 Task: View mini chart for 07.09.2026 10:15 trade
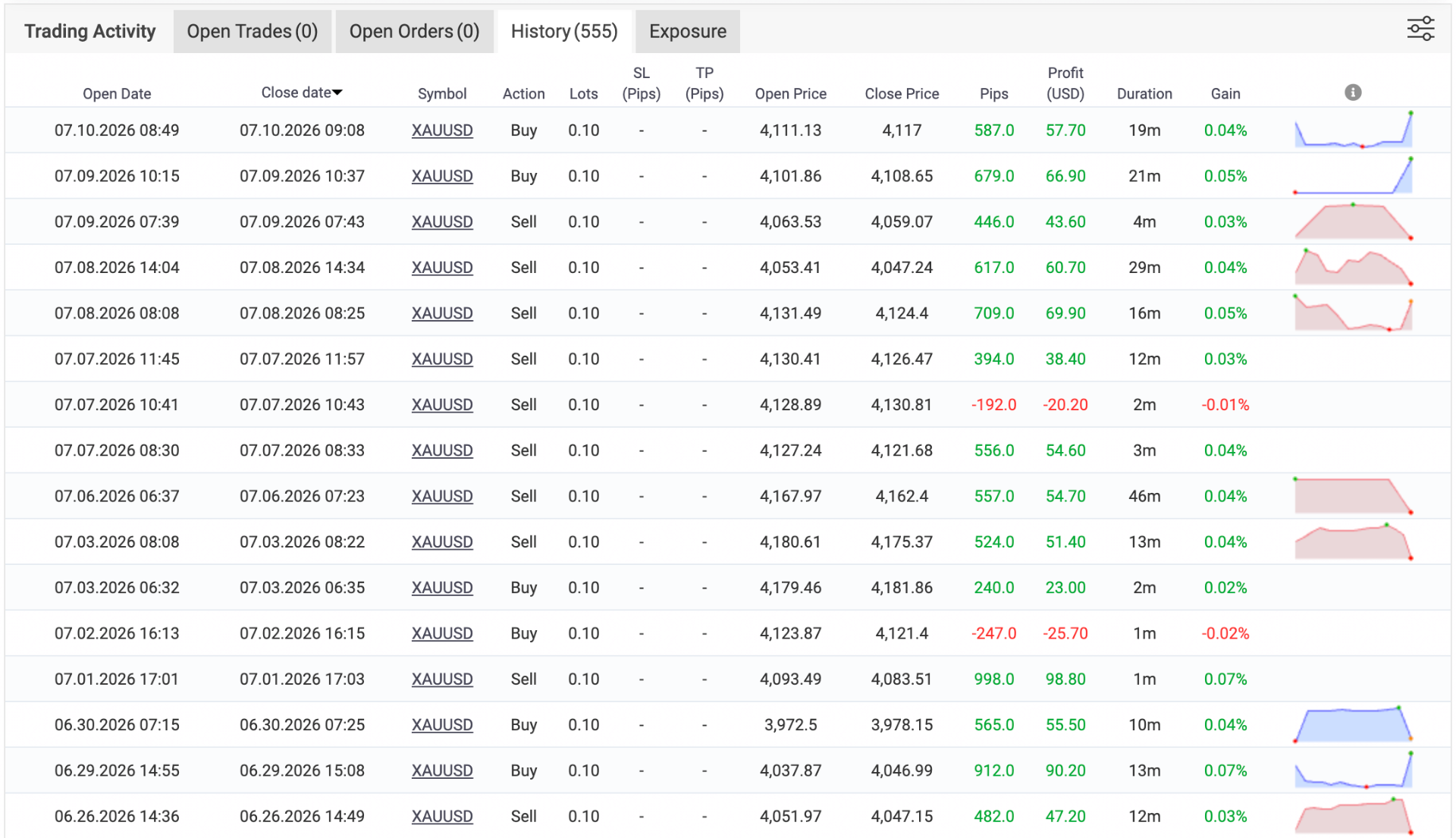pos(1353,176)
